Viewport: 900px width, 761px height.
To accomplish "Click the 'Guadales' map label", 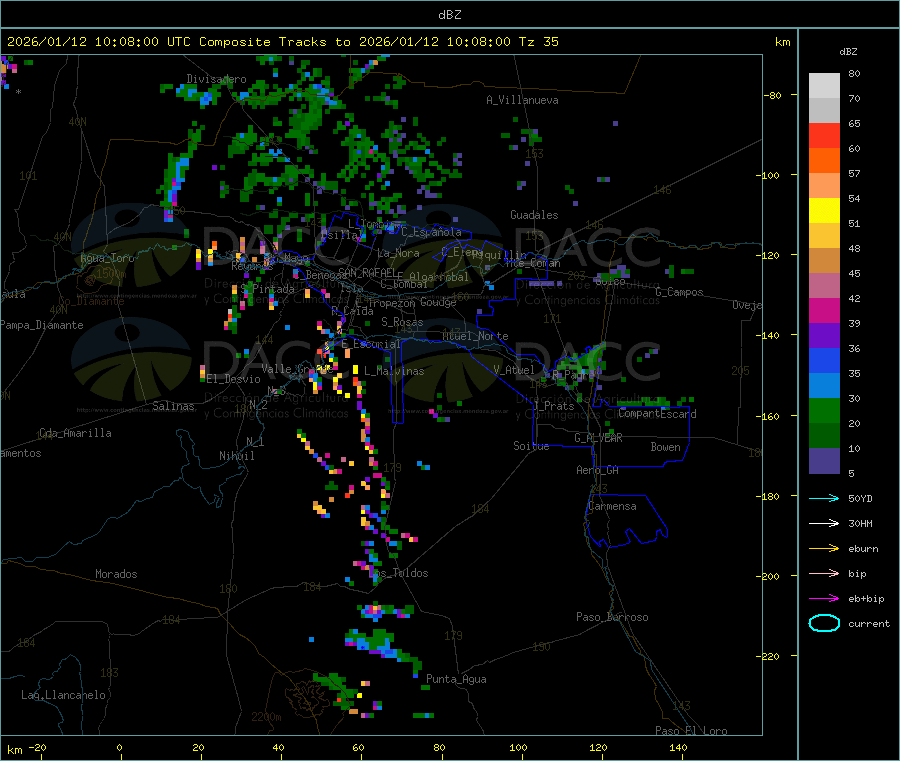I will [x=534, y=215].
